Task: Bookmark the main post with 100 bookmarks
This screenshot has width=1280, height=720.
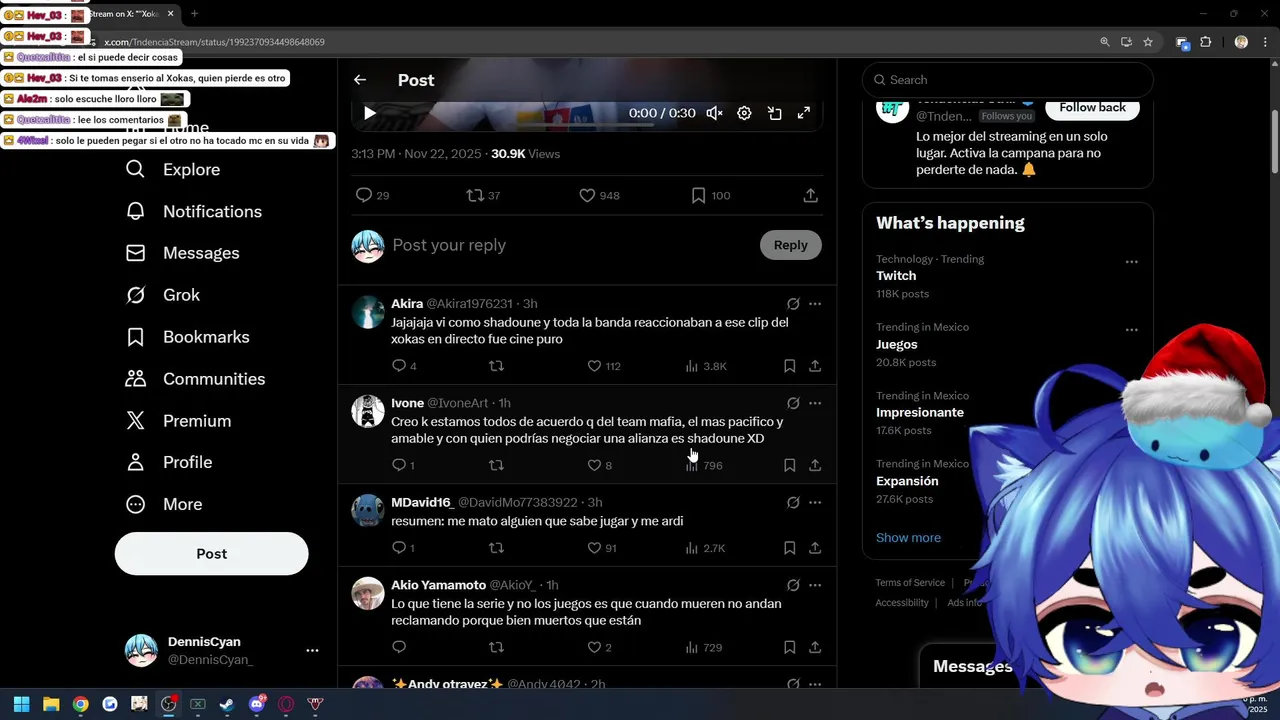Action: point(711,195)
